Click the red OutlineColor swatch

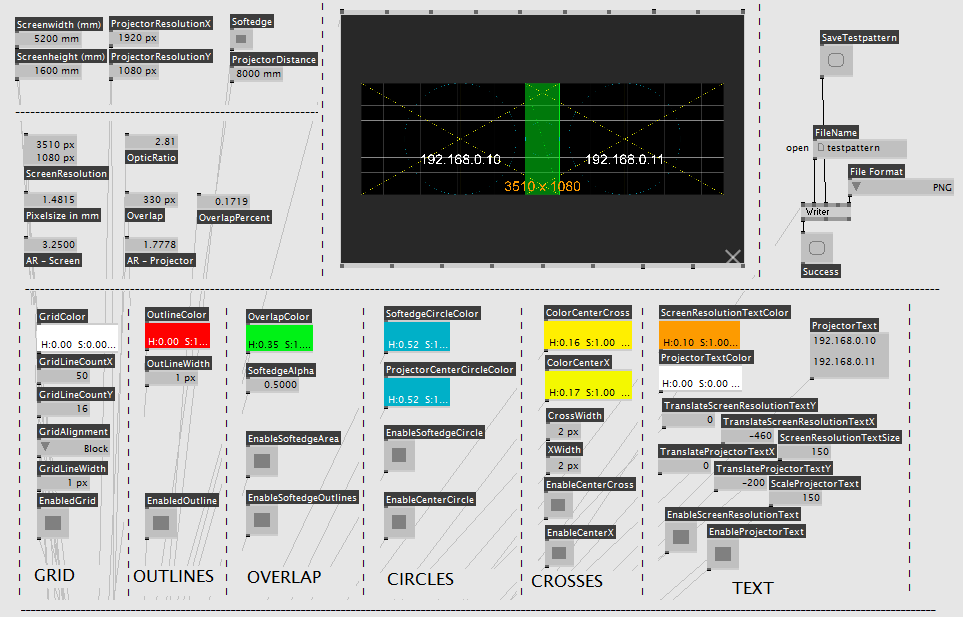point(177,335)
